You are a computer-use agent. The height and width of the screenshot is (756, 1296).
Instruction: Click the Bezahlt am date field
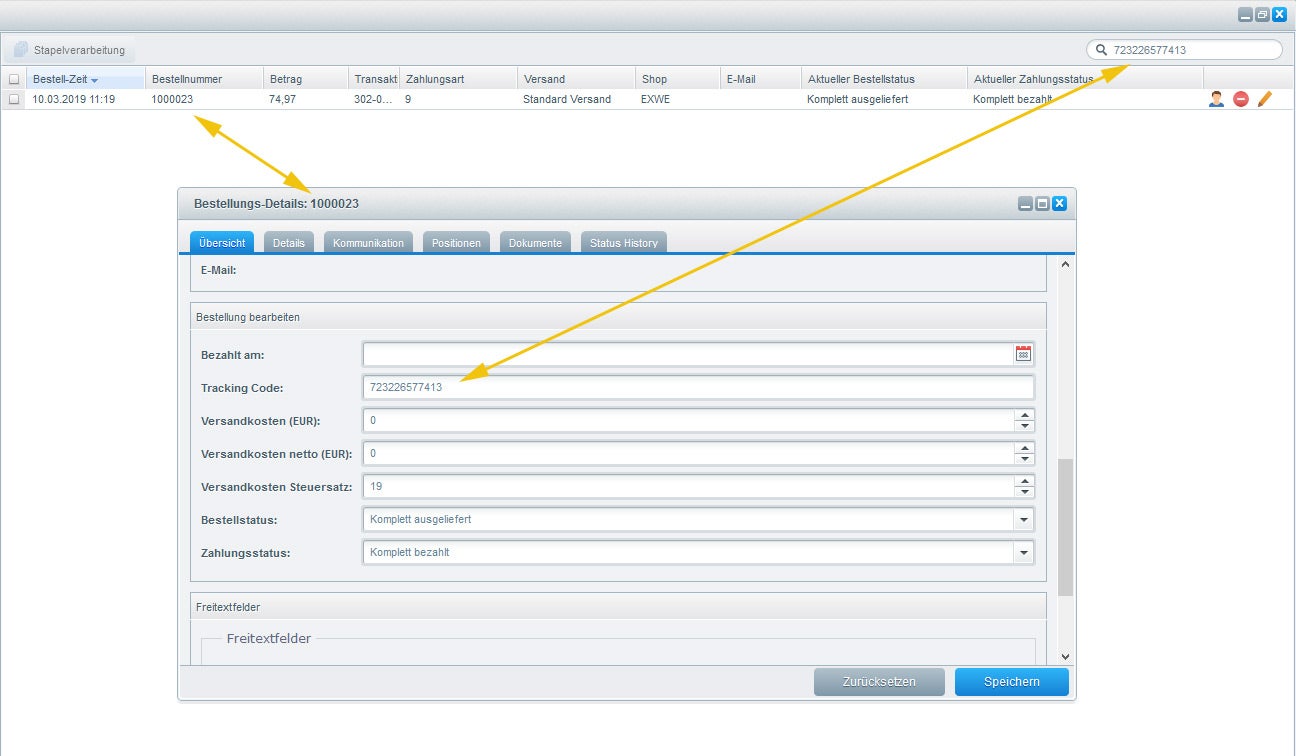[688, 354]
